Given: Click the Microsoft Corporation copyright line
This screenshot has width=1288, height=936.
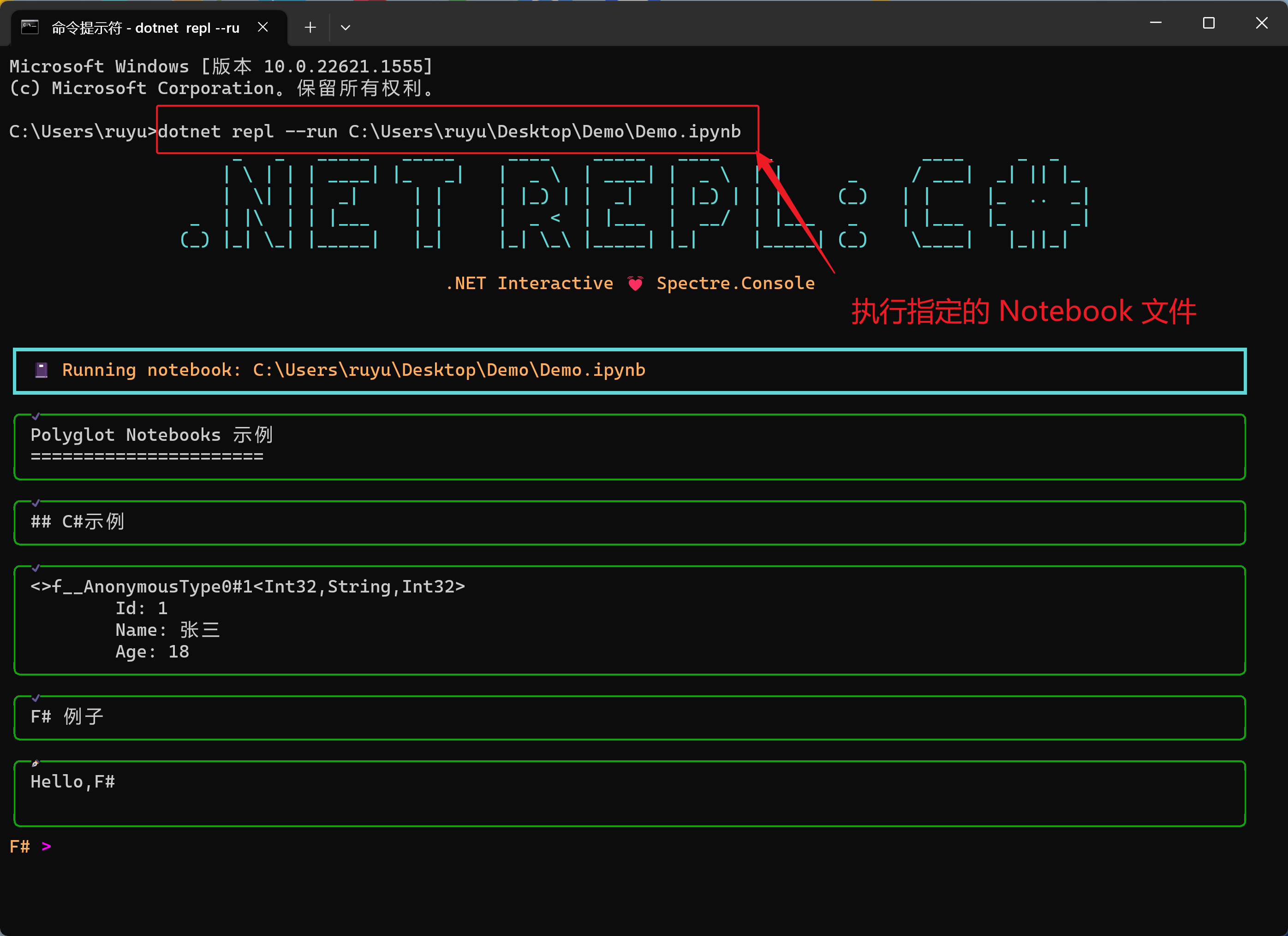Looking at the screenshot, I should [222, 88].
